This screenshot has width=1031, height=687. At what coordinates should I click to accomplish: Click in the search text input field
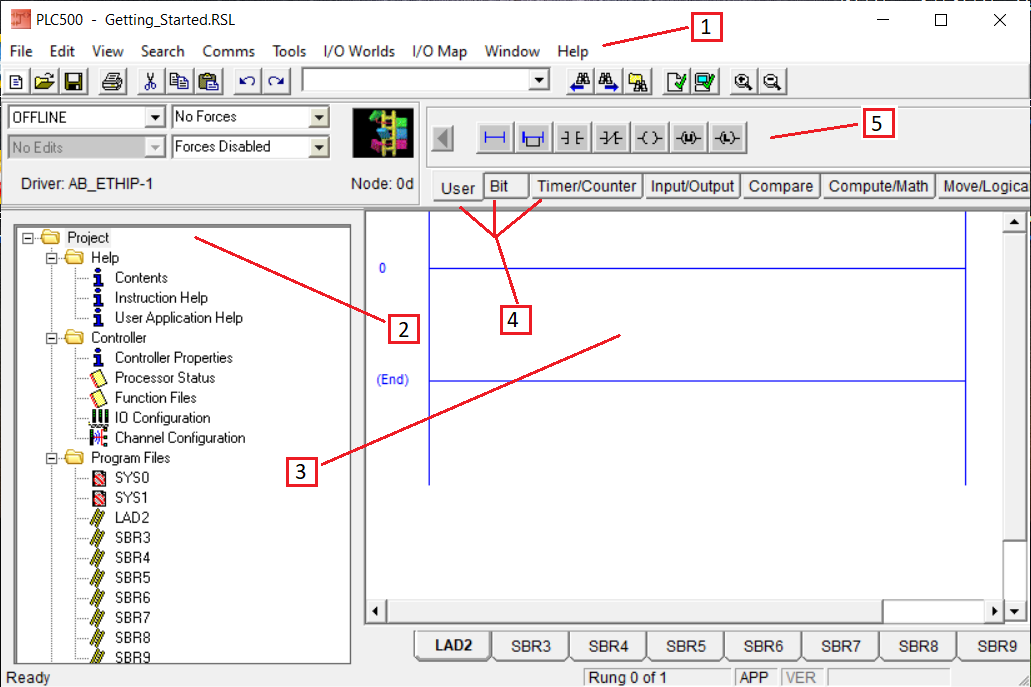pyautogui.click(x=416, y=81)
